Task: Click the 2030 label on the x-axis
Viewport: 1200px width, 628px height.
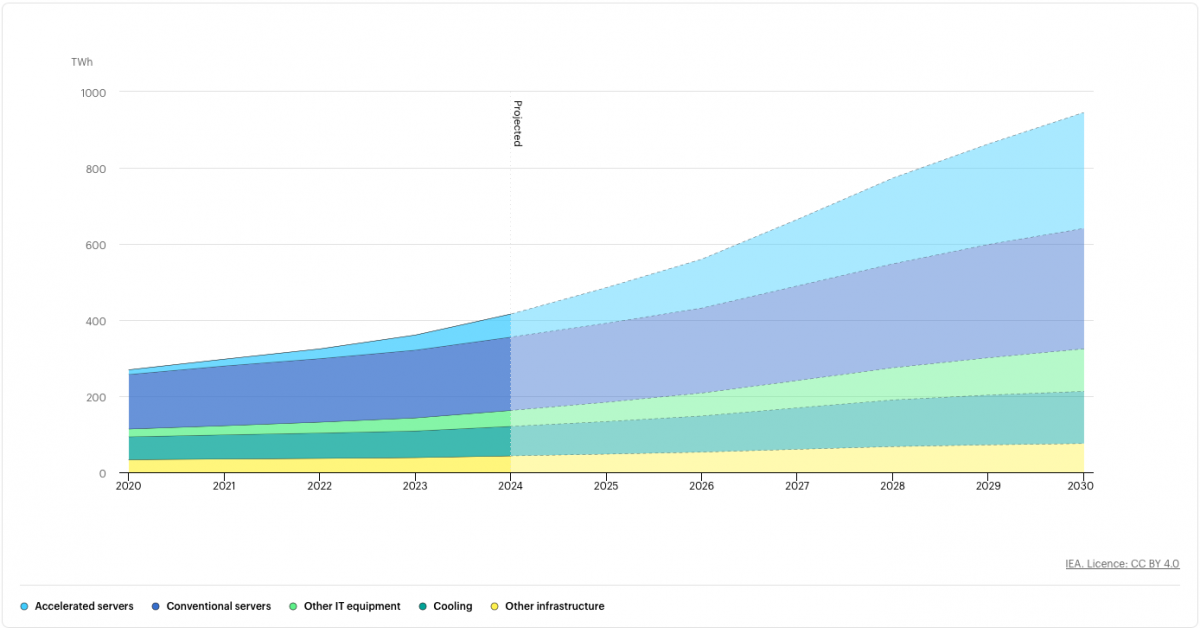Action: coord(1081,486)
